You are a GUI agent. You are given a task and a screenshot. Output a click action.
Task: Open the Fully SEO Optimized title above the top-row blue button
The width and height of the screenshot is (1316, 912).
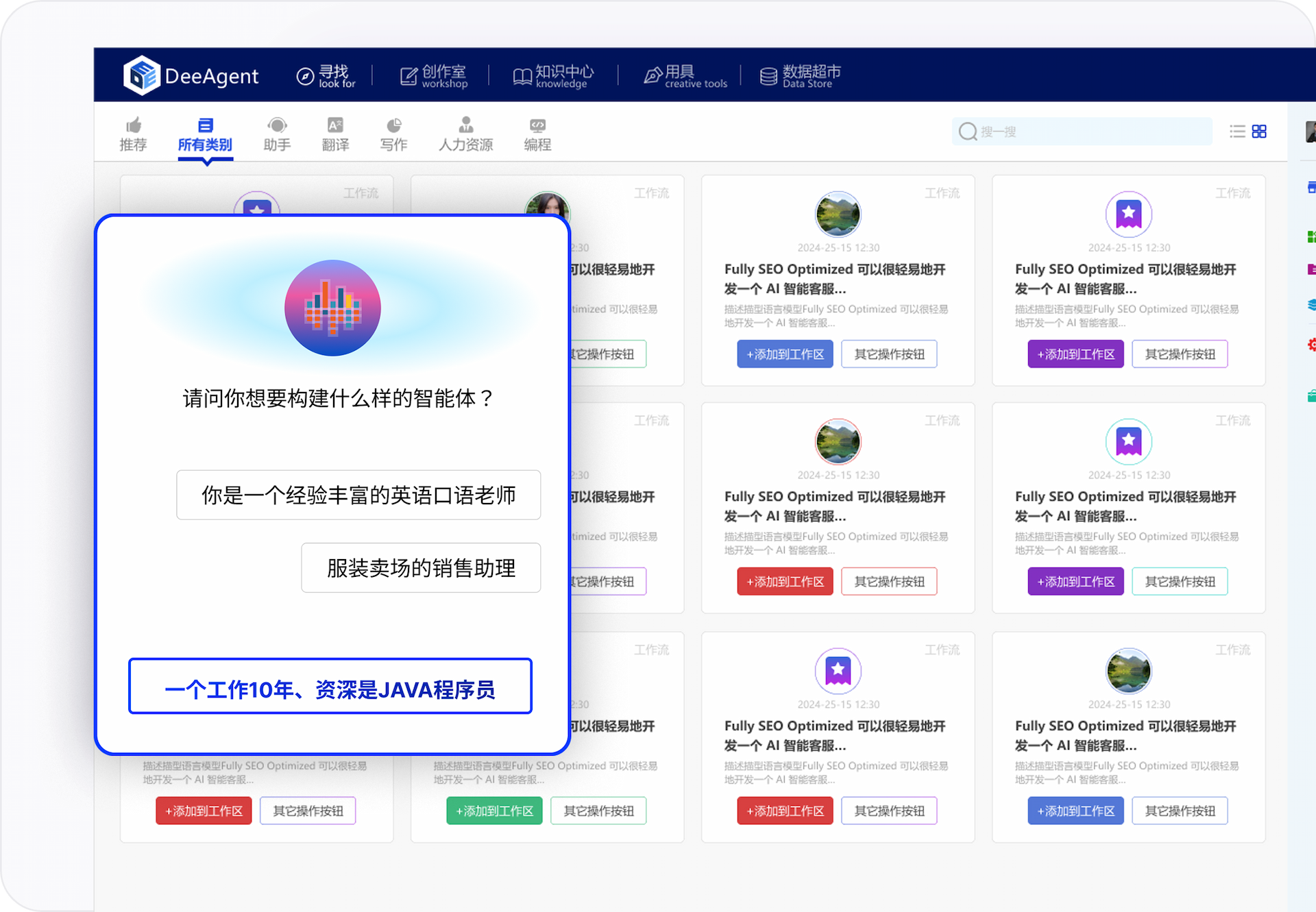pos(835,279)
